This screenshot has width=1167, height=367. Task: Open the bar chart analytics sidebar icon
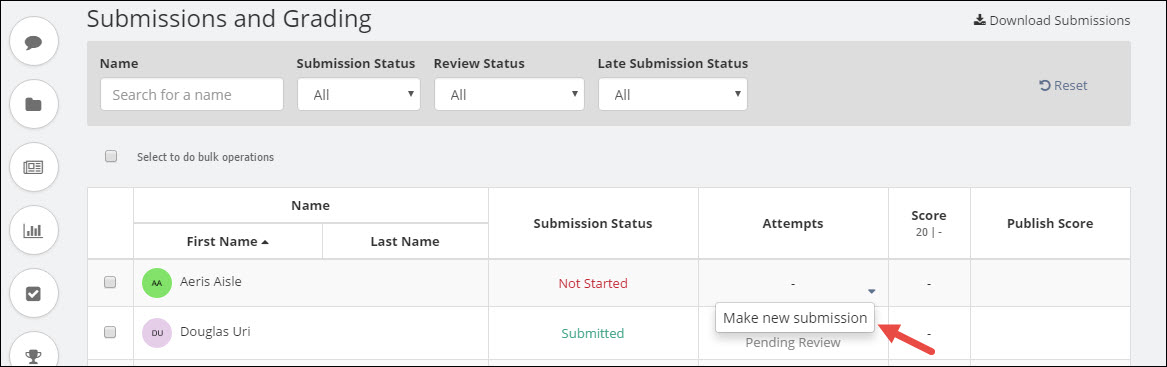[33, 230]
